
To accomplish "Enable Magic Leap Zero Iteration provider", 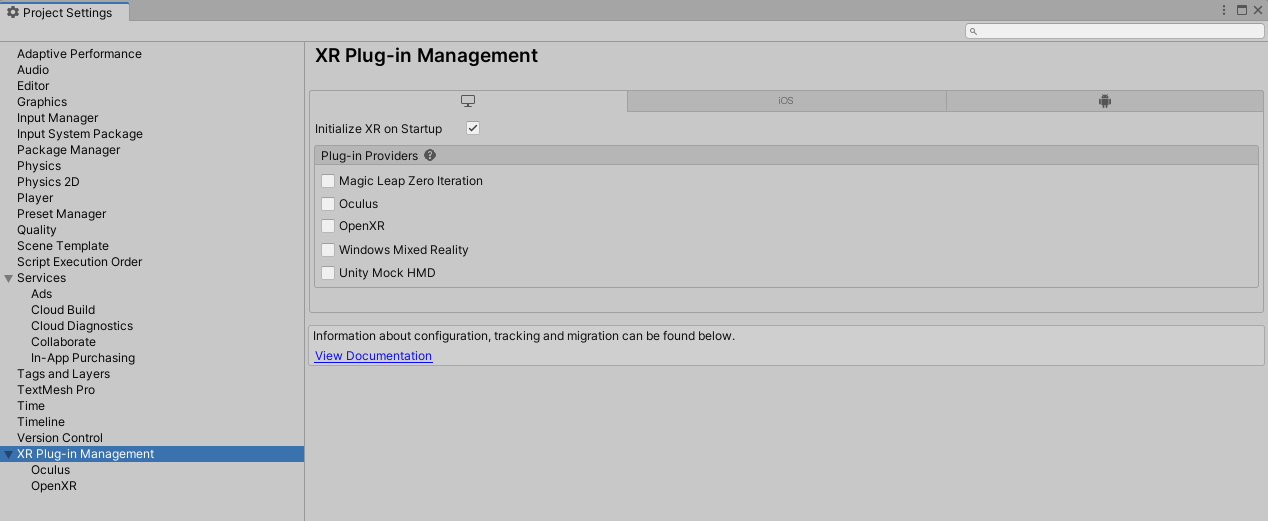I will (328, 181).
